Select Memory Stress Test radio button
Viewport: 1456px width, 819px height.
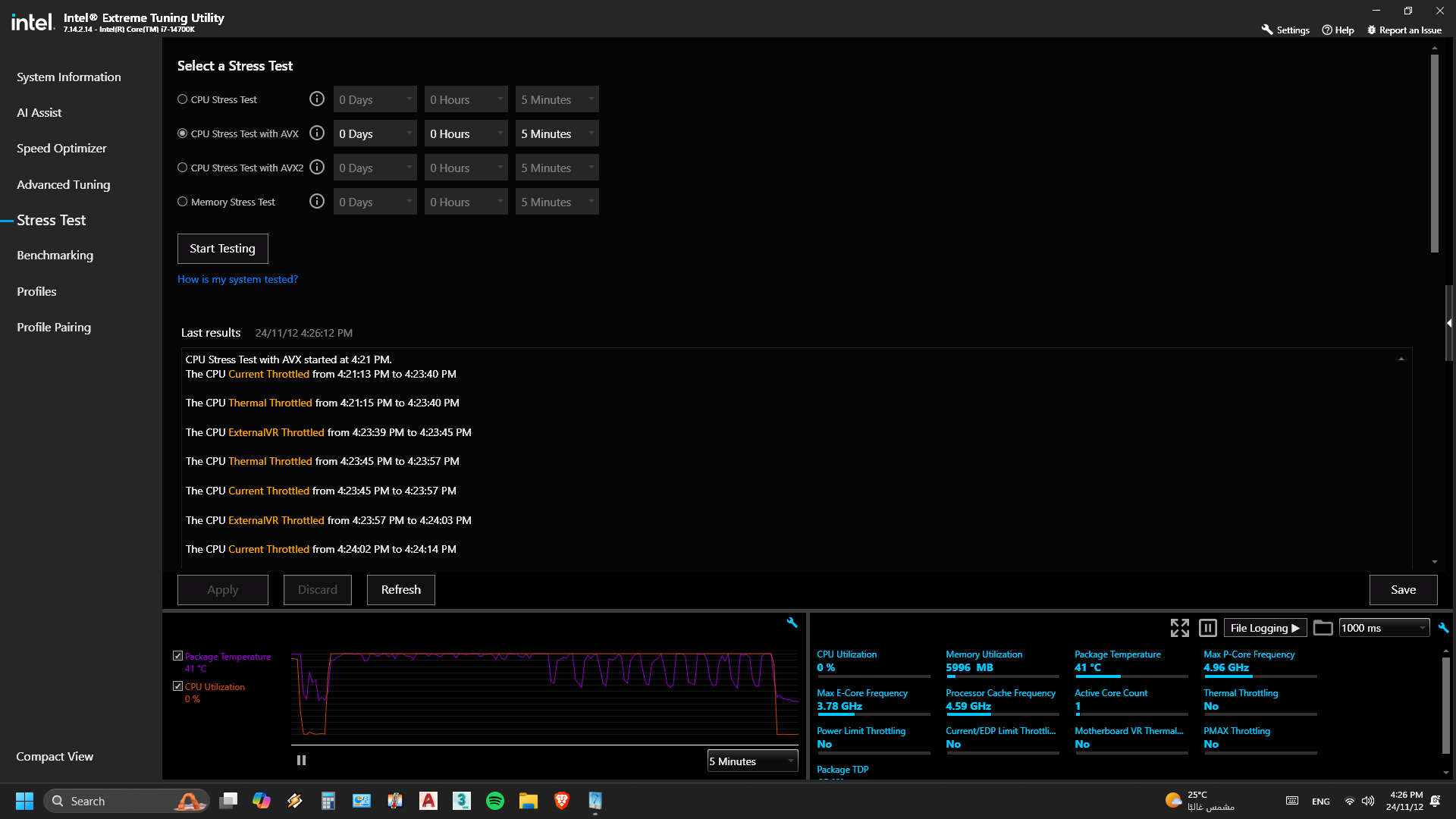[182, 202]
